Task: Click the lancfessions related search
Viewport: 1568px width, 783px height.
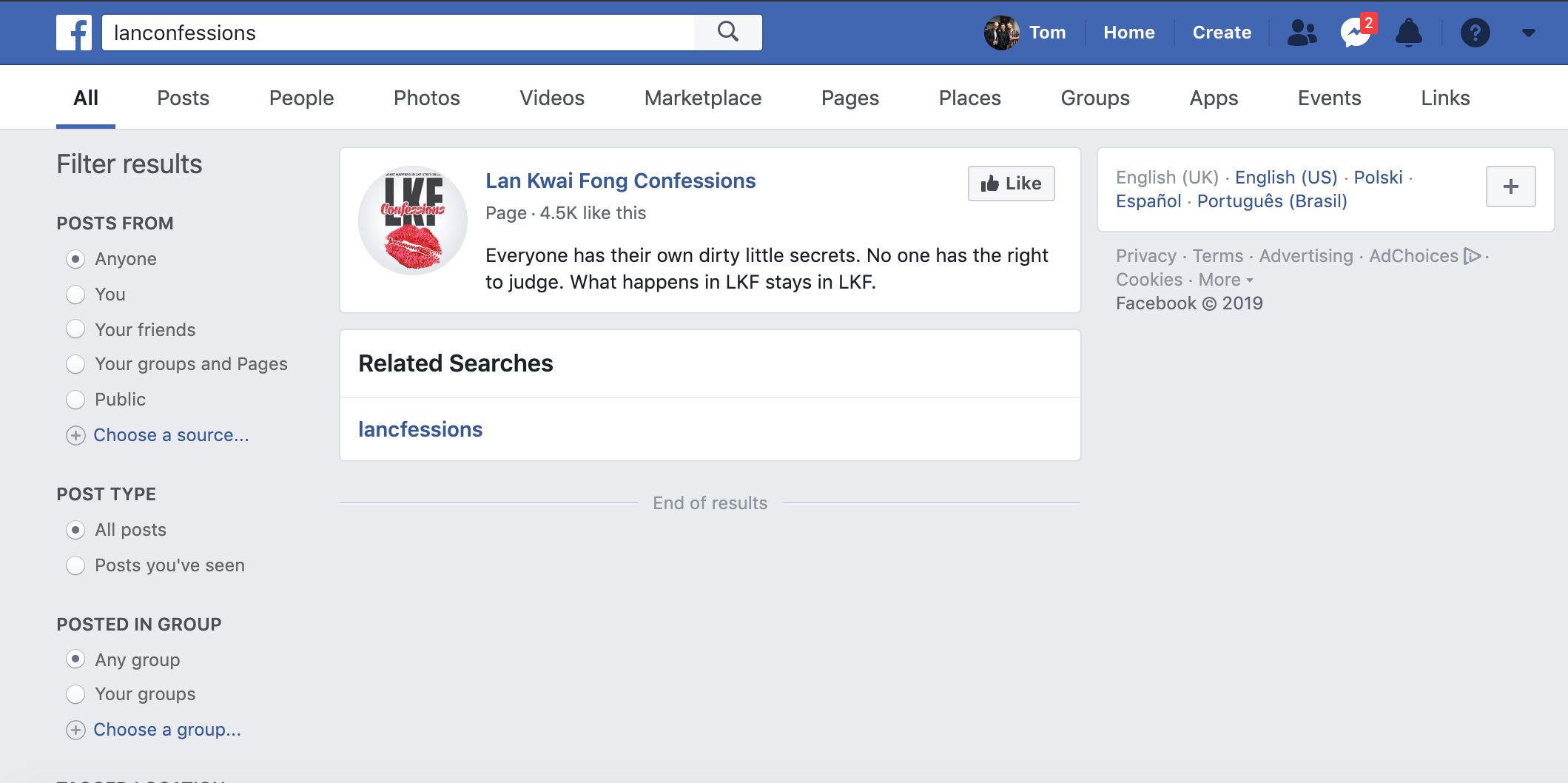Action: (420, 429)
